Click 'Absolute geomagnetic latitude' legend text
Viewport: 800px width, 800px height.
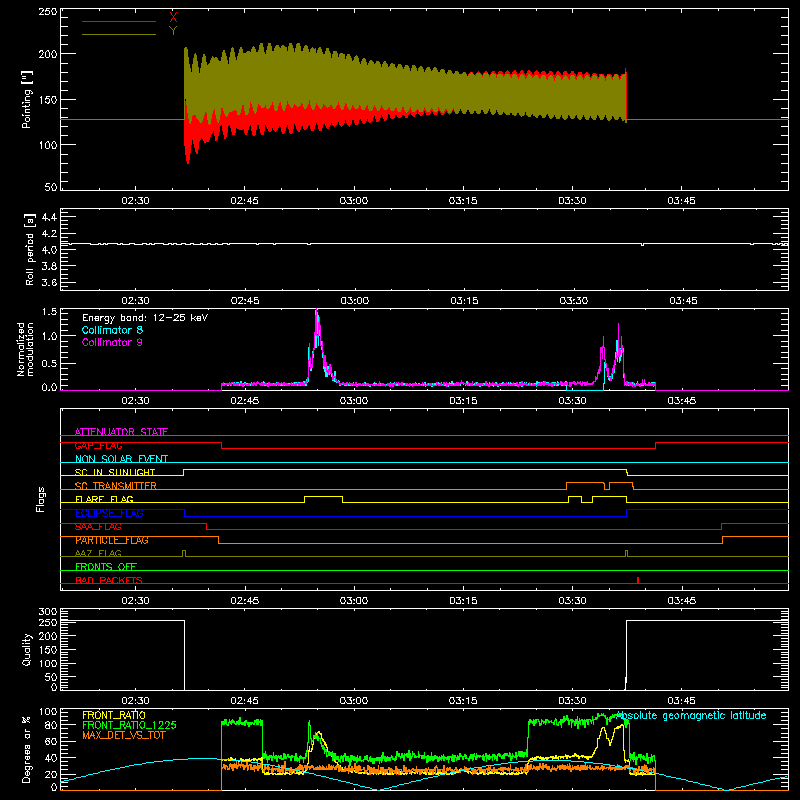point(691,716)
